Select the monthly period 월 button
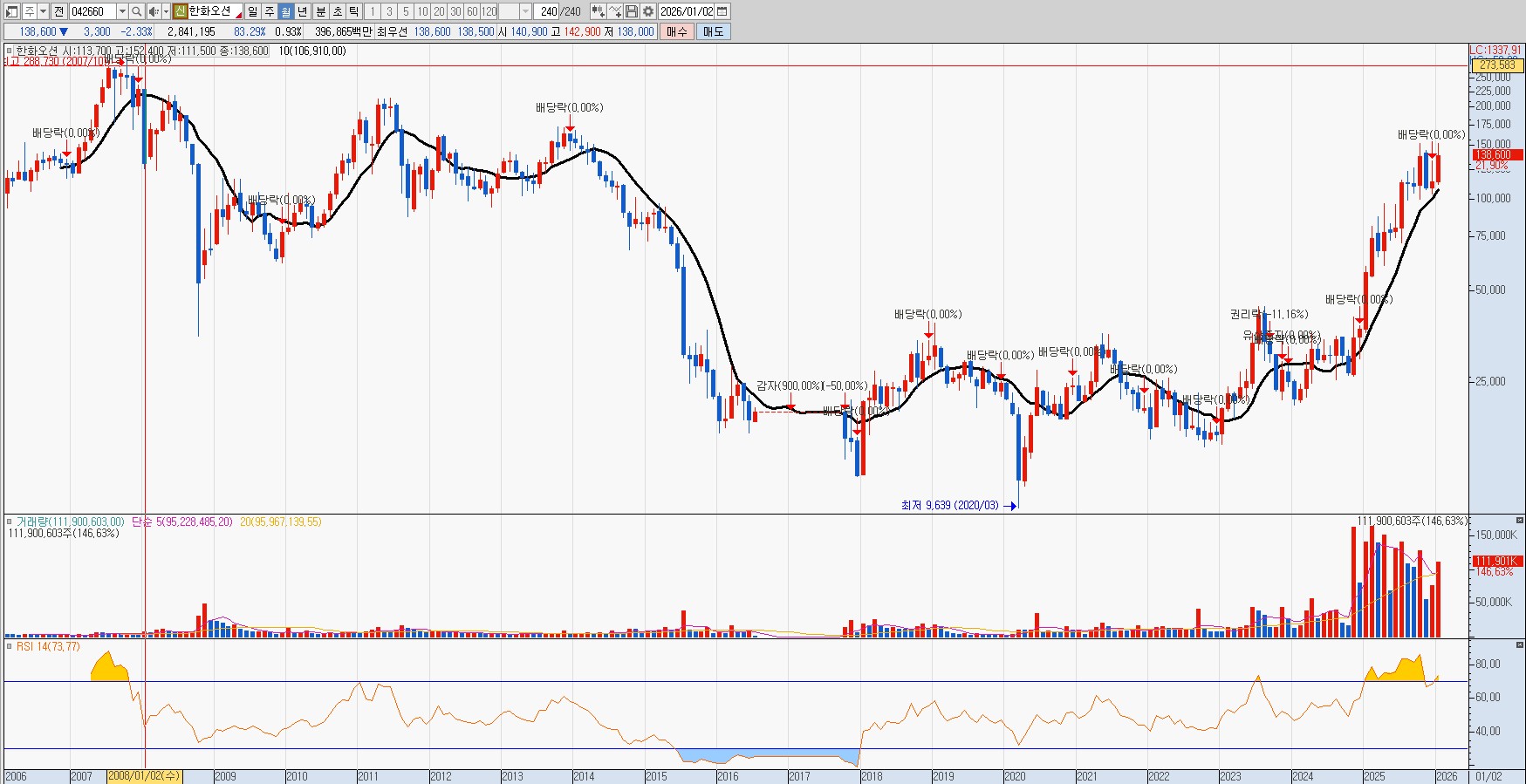Screen dimensions: 1526x784 coord(285,11)
